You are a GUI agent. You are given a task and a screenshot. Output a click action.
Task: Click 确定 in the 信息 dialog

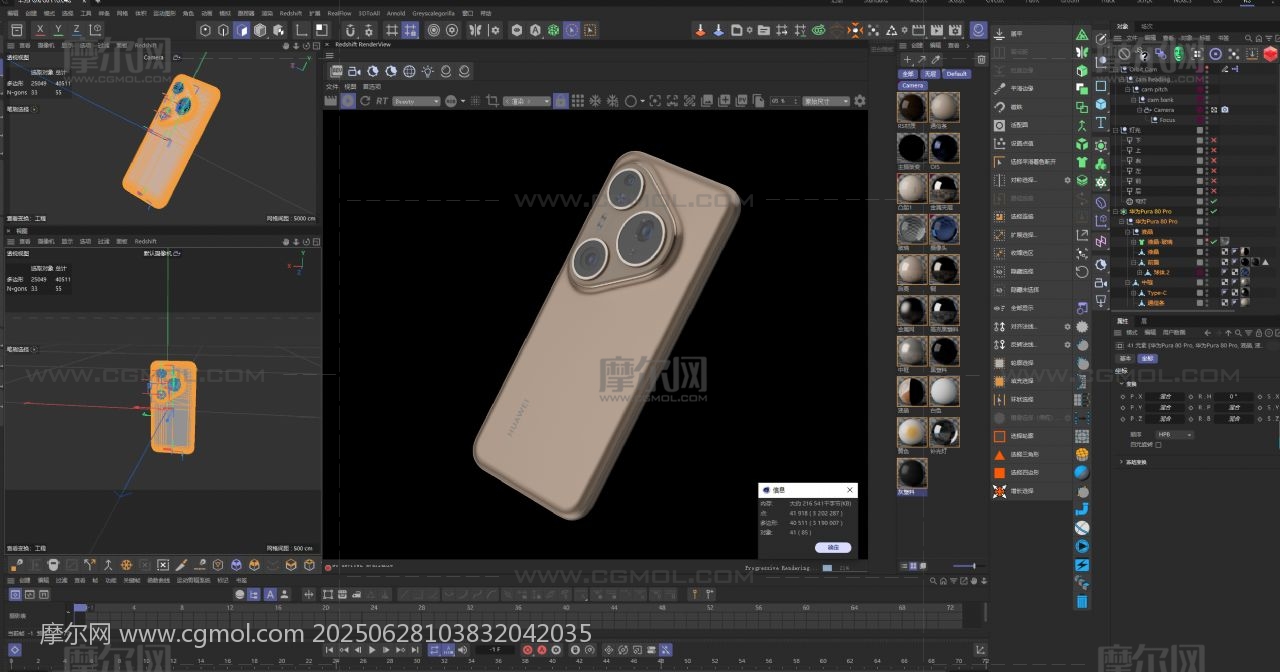click(834, 548)
